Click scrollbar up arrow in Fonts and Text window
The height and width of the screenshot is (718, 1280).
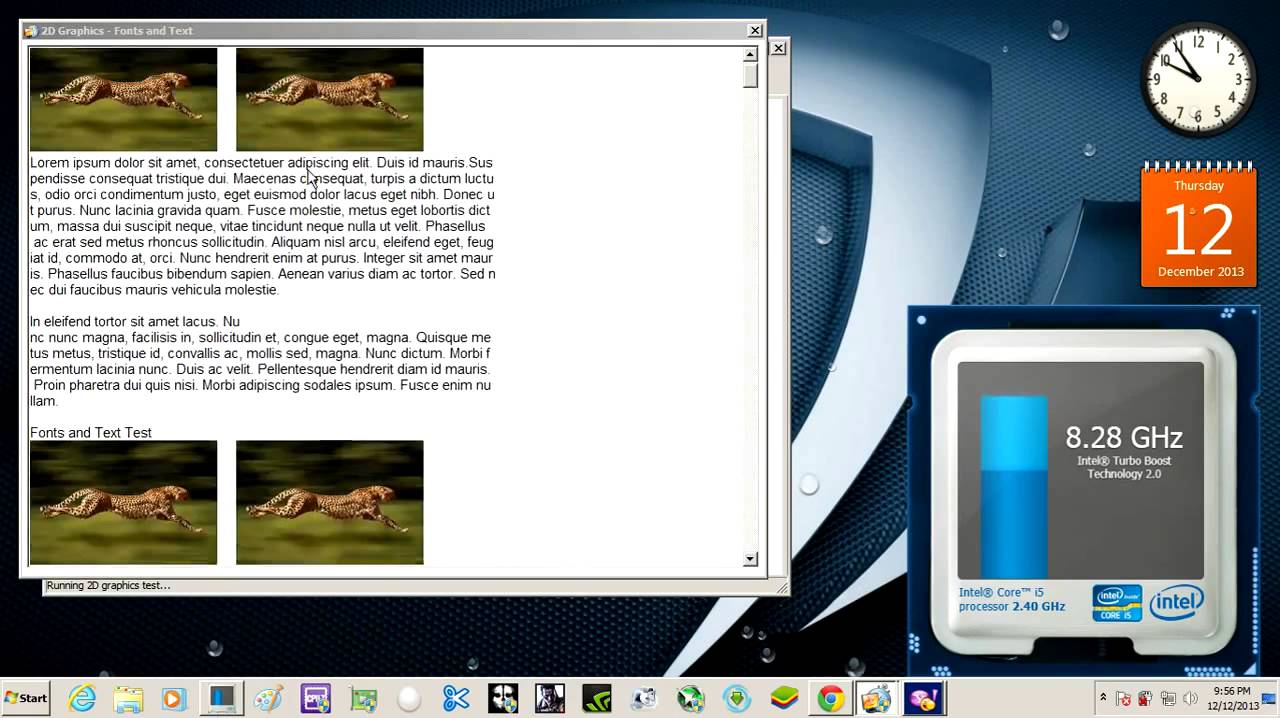coord(751,55)
